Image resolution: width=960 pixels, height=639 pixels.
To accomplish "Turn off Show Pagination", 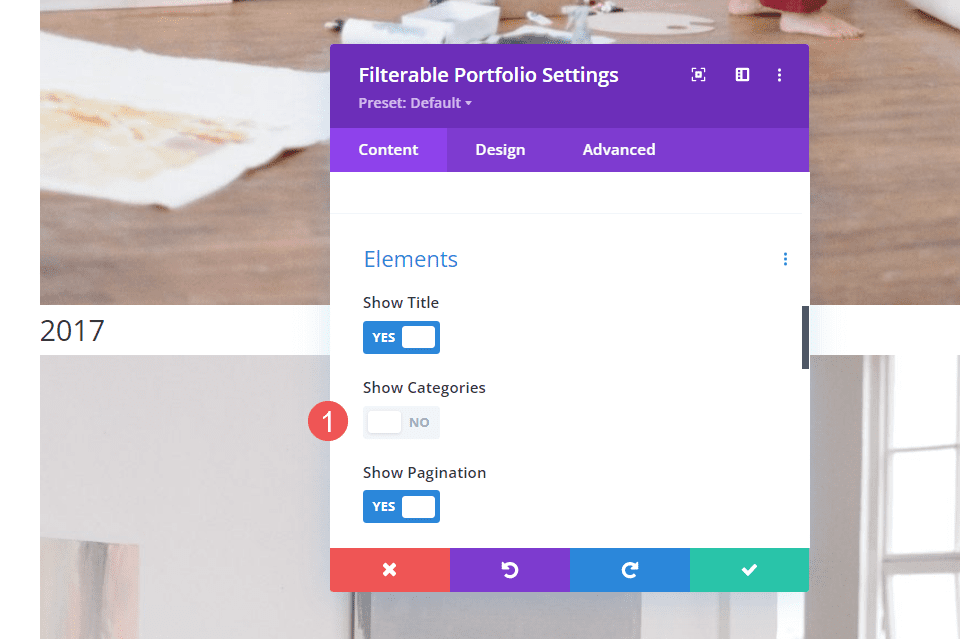I will tap(401, 506).
